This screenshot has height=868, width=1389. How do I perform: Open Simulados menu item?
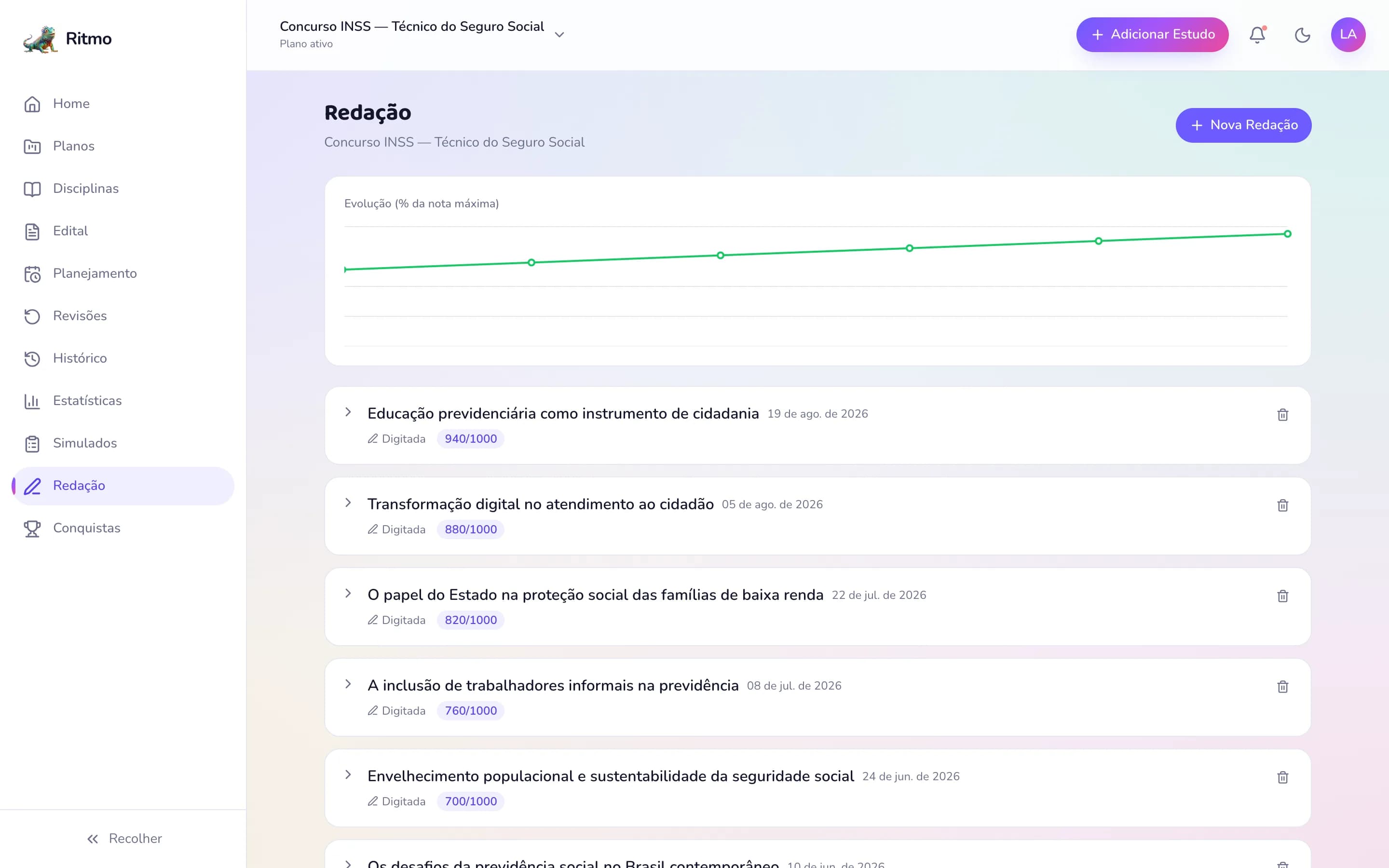click(x=123, y=444)
